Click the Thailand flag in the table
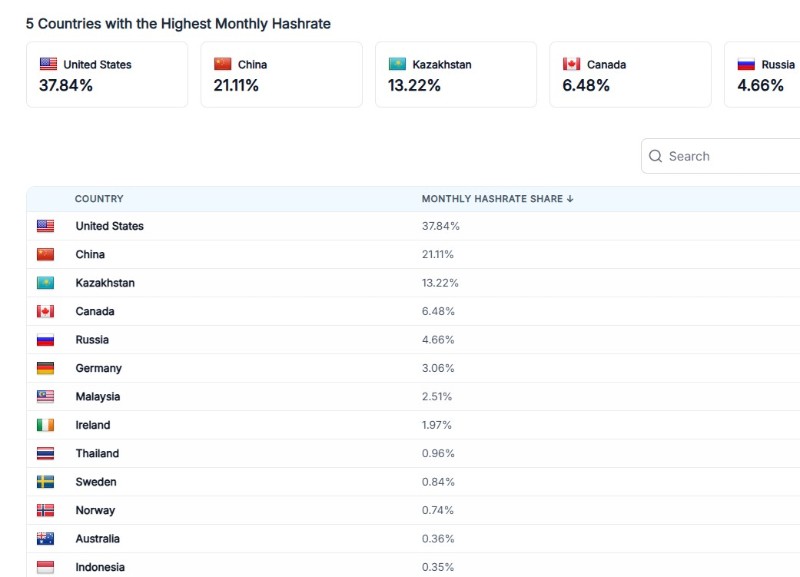Screen dimensions: 800x577 pos(45,454)
